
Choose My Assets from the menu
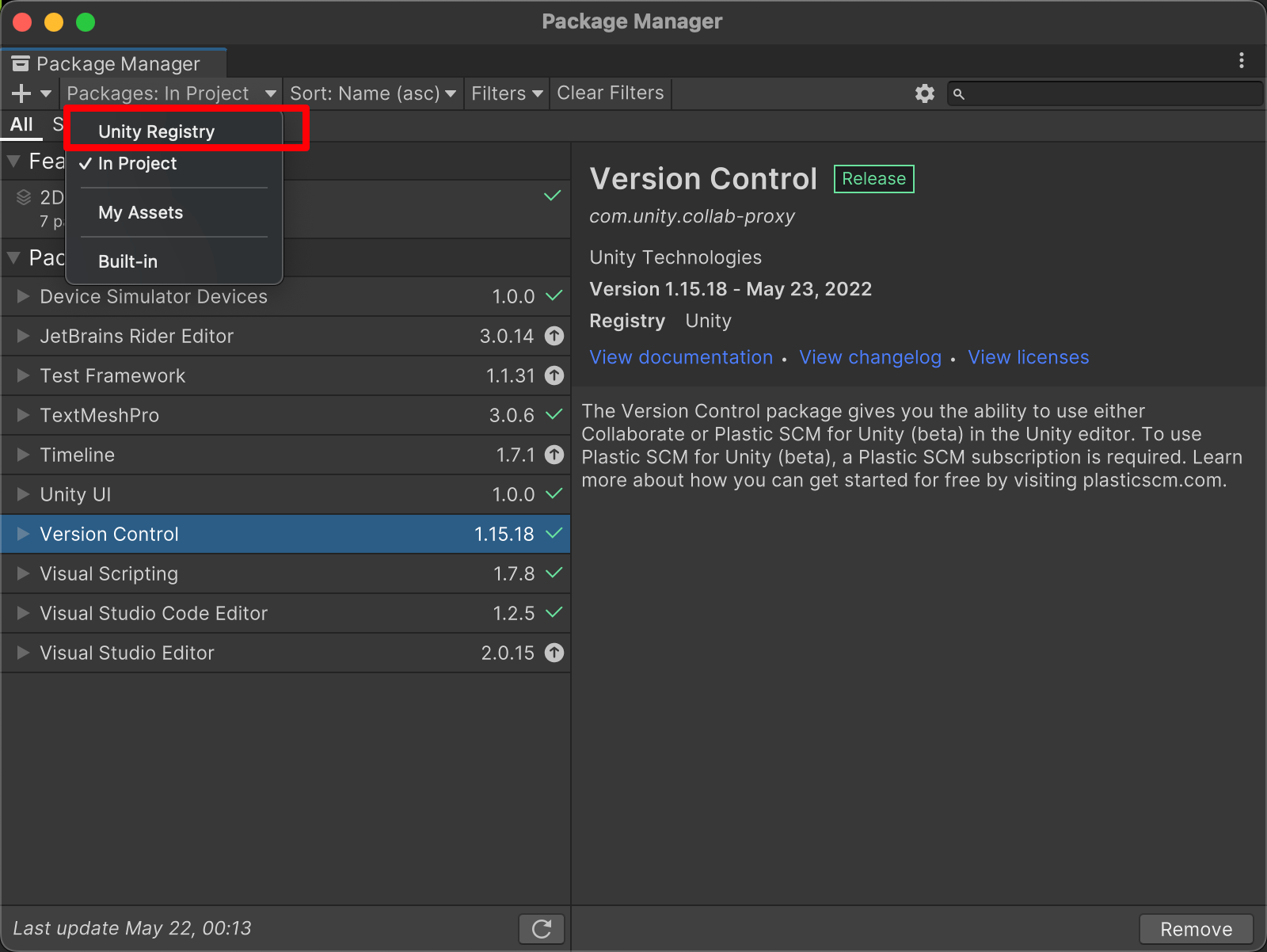coord(174,212)
